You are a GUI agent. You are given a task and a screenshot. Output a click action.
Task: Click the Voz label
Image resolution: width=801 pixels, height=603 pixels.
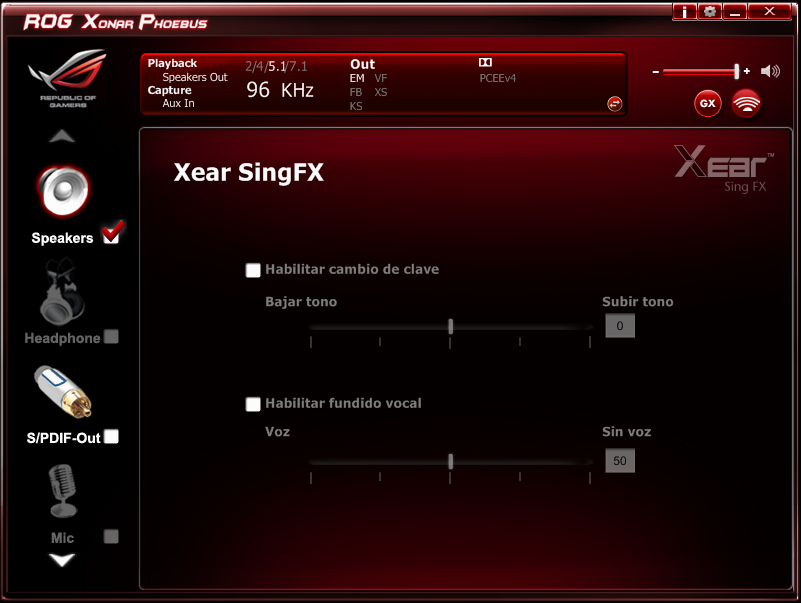(277, 432)
